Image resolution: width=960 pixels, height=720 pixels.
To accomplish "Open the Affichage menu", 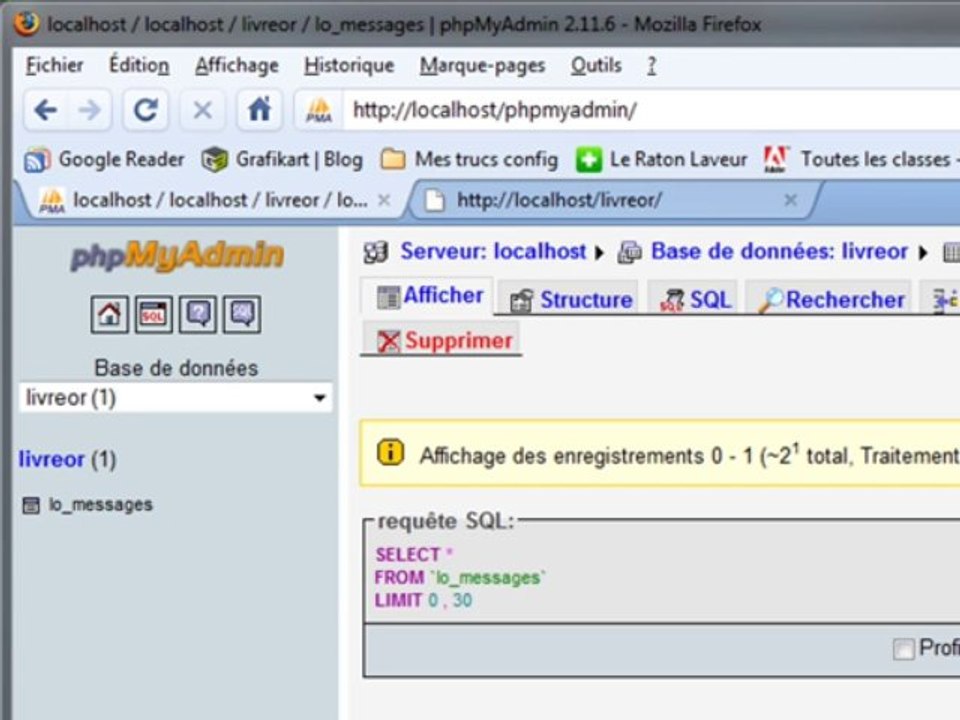I will 237,65.
